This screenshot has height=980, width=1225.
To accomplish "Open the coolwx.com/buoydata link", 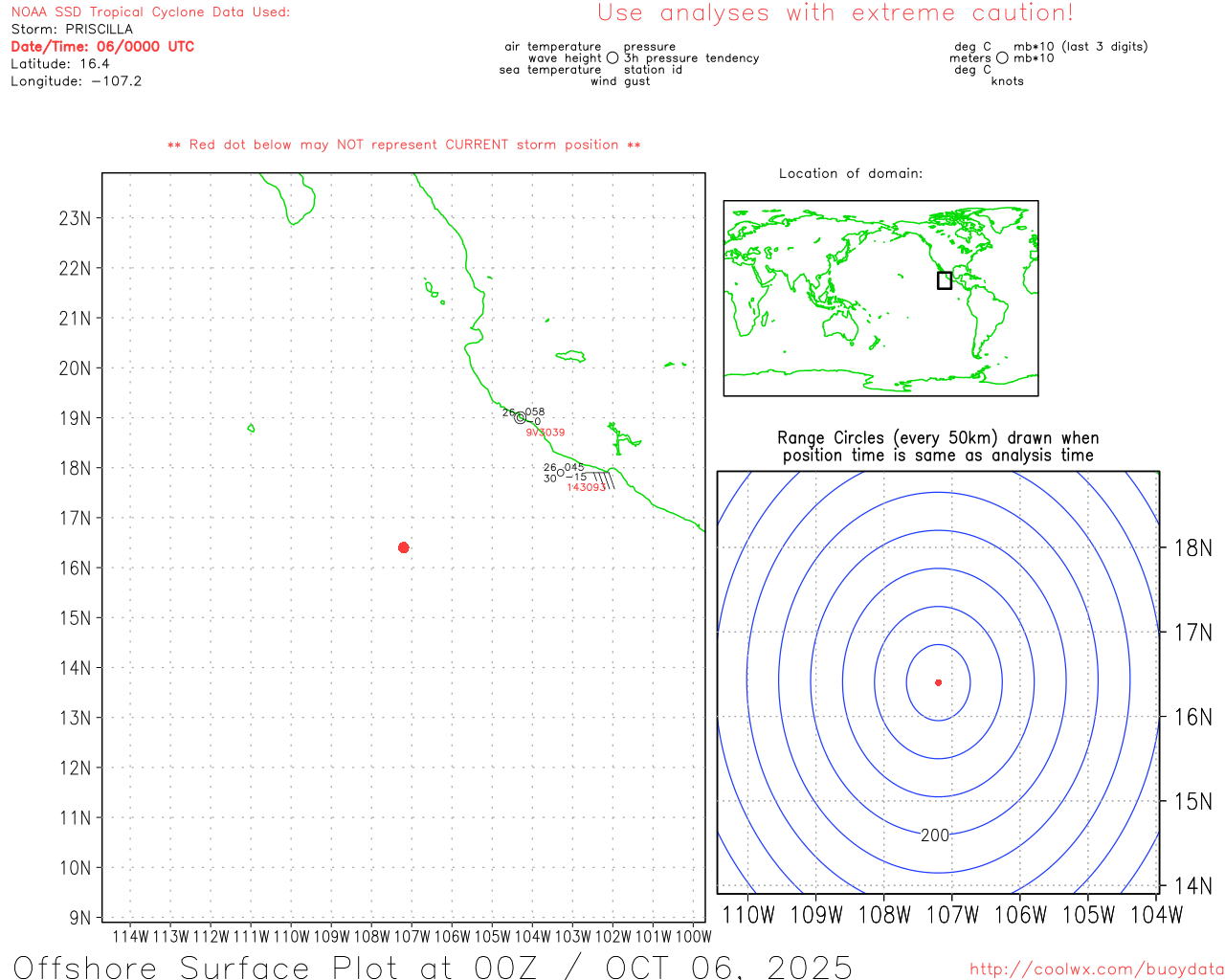I will 1097,969.
